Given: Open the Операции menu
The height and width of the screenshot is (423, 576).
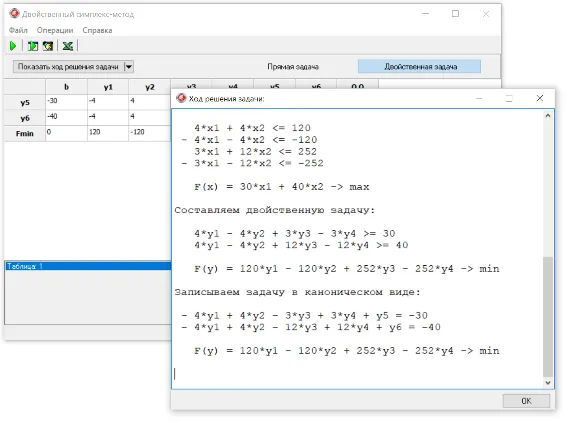Looking at the screenshot, I should click(55, 30).
